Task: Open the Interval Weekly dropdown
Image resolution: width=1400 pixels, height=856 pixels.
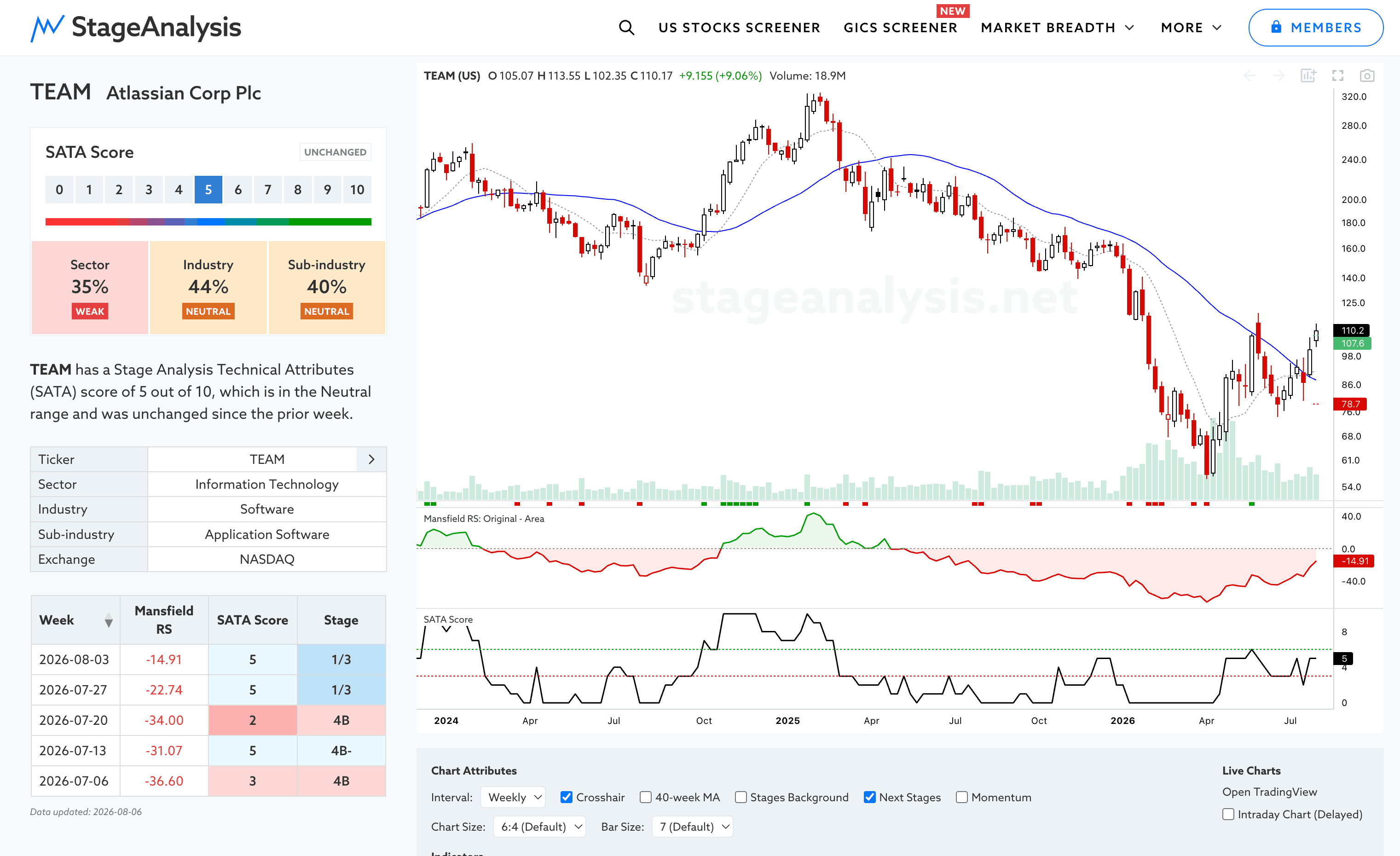Action: (513, 797)
